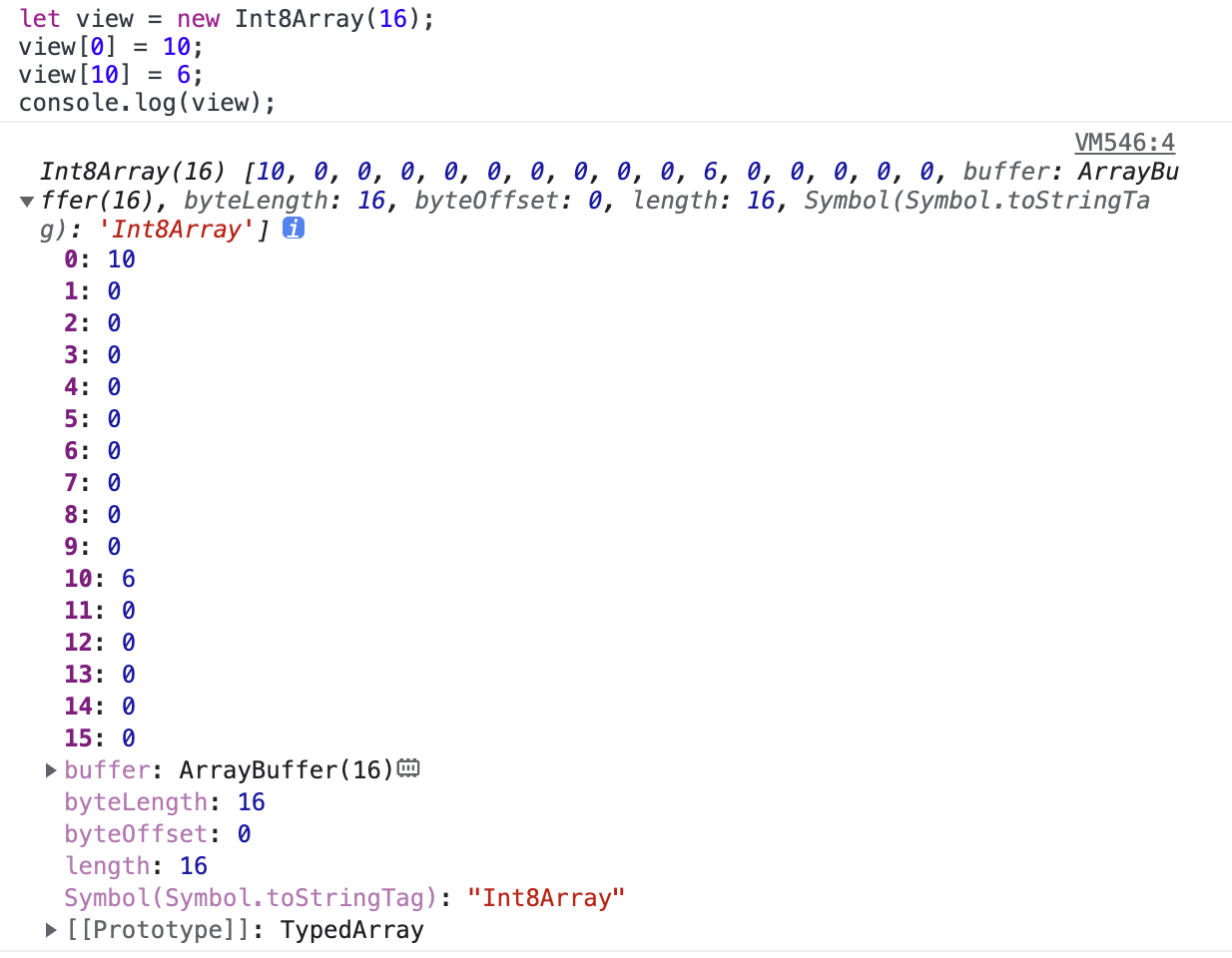Click the code line 'let view = new Int8Array(16);'

pyautogui.click(x=227, y=19)
